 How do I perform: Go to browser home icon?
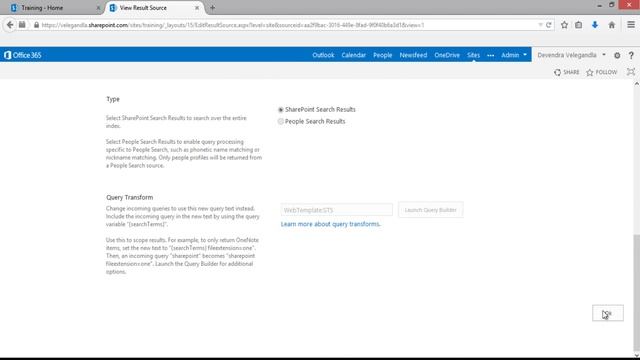pyautogui.click(x=612, y=25)
